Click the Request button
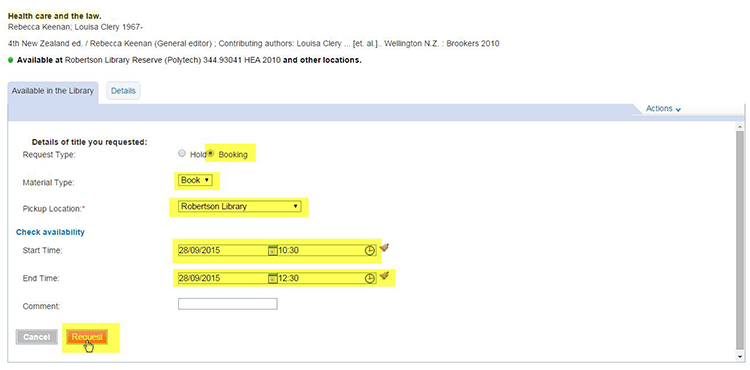The image size is (750, 370). coord(88,337)
